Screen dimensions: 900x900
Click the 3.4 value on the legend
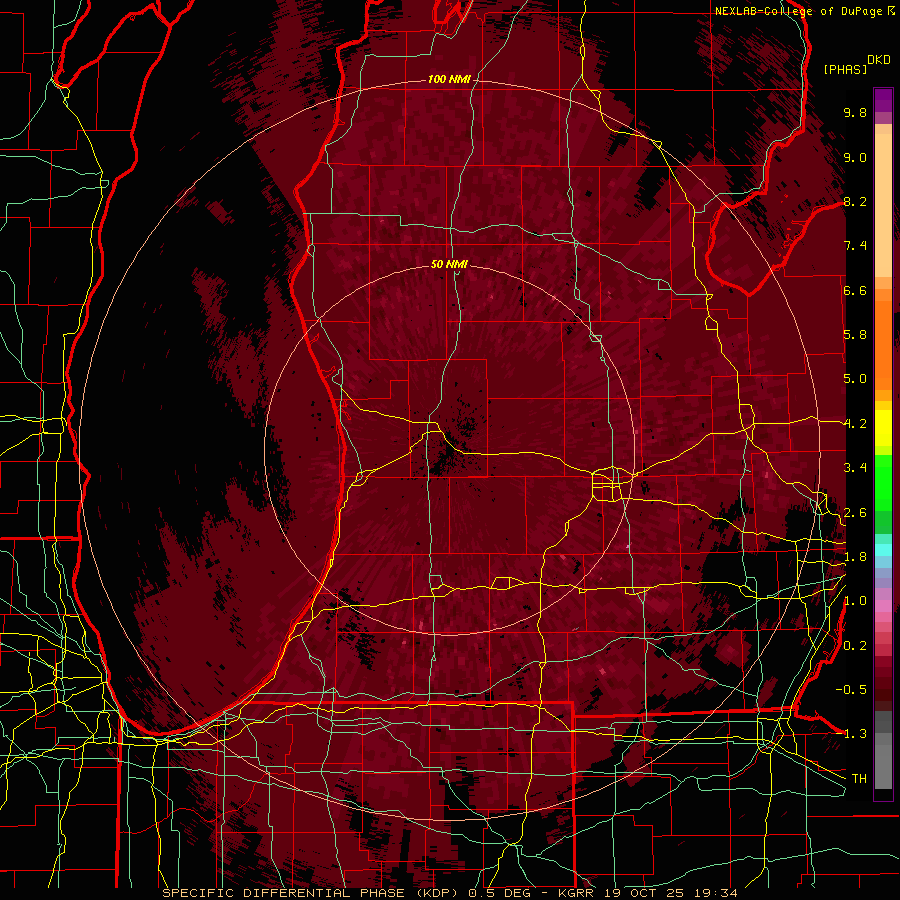[855, 468]
